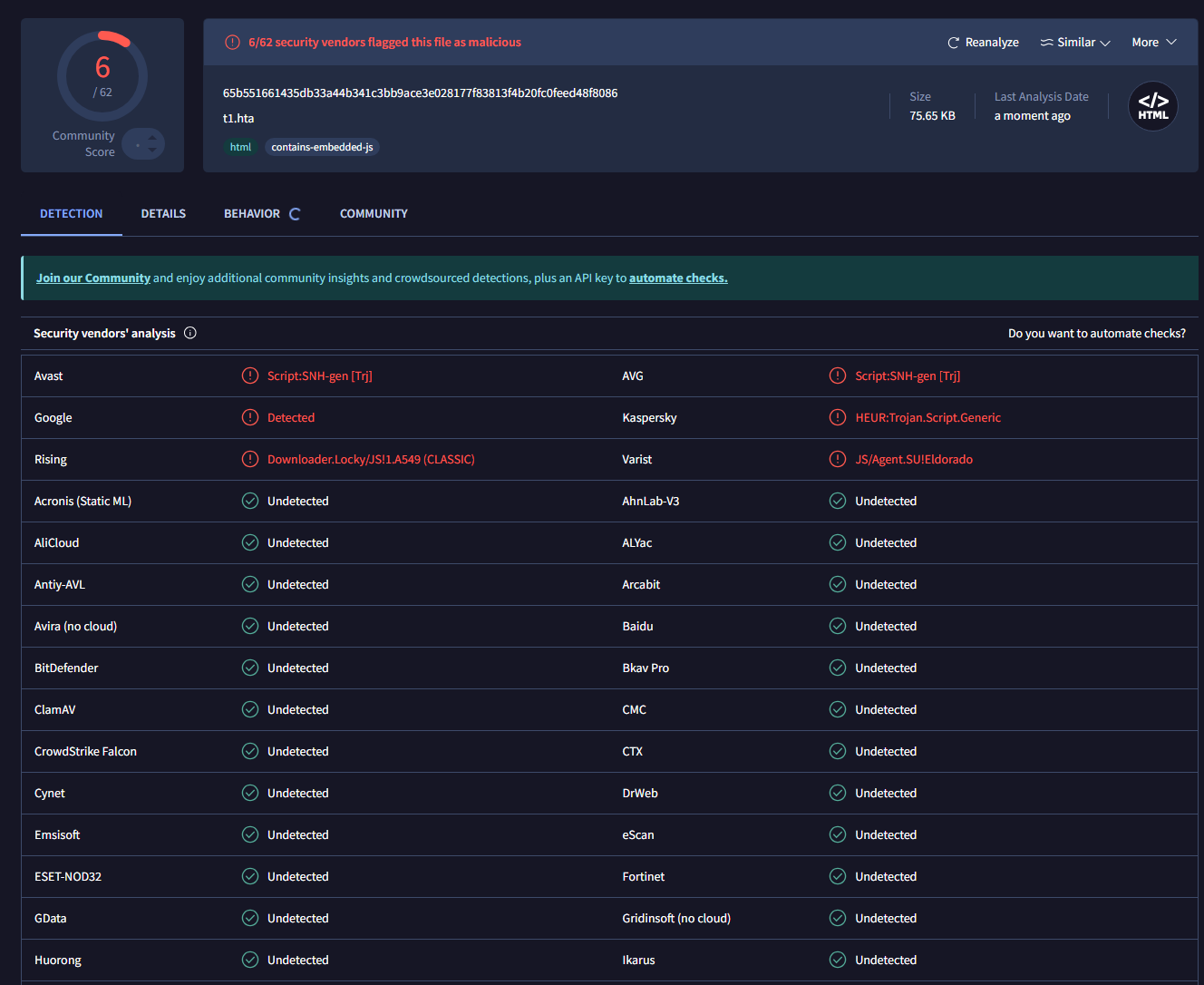This screenshot has width=1204, height=985.
Task: Click the alert icon beside AVG result
Action: point(838,375)
